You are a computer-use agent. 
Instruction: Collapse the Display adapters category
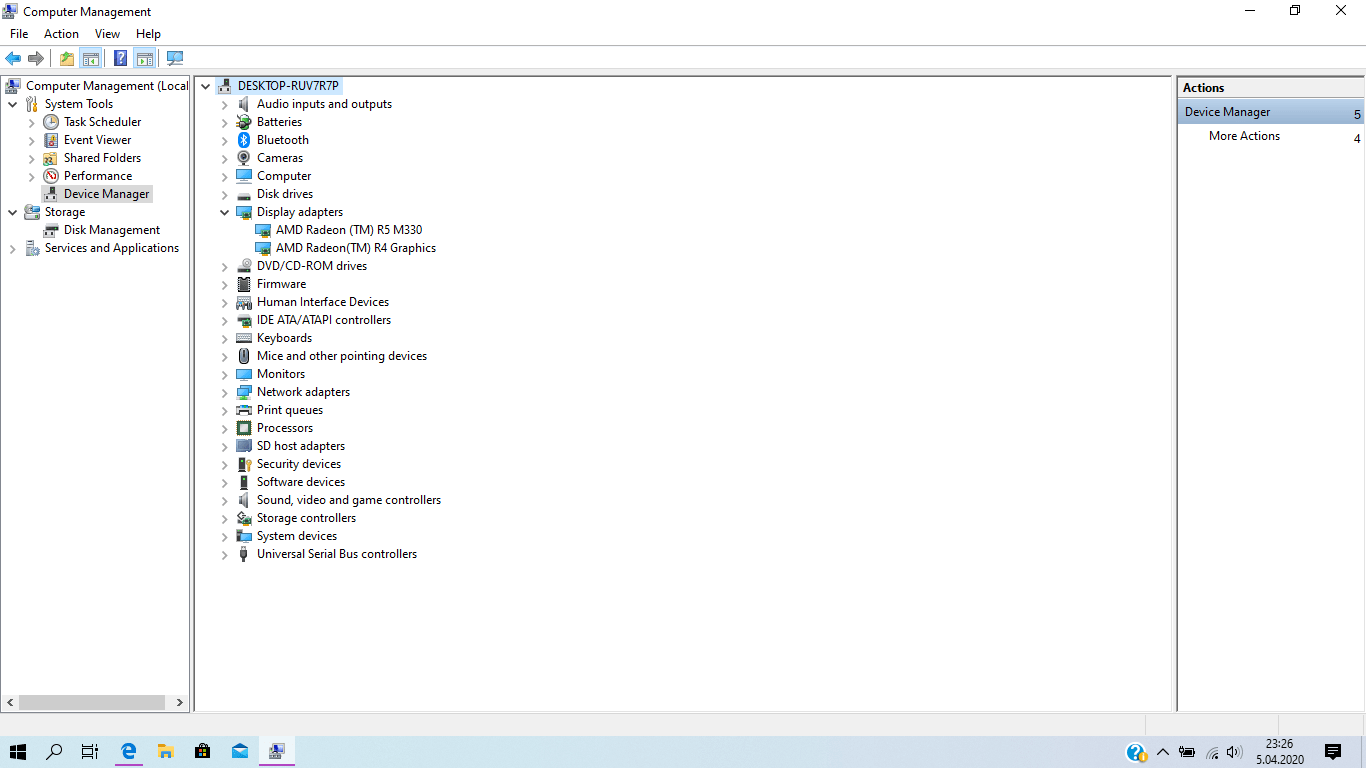click(x=225, y=212)
